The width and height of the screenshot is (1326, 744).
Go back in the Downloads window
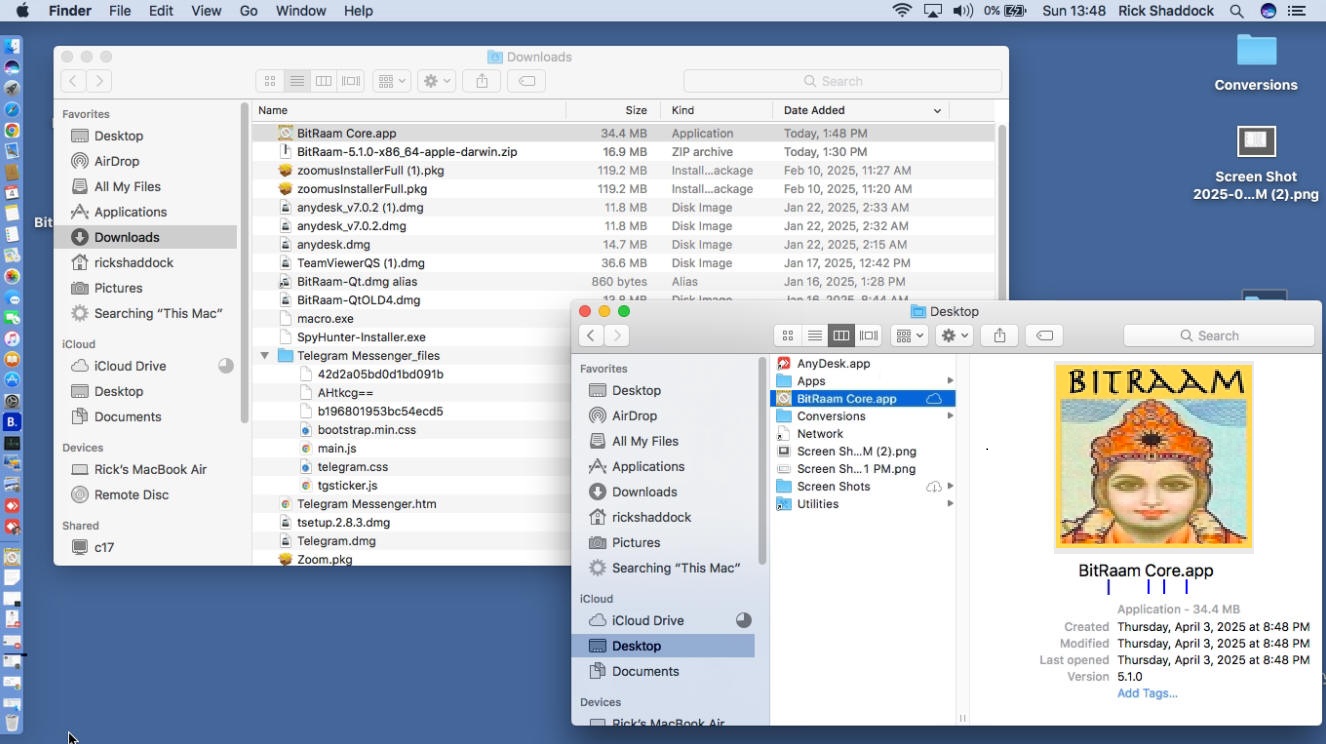pyautogui.click(x=73, y=81)
